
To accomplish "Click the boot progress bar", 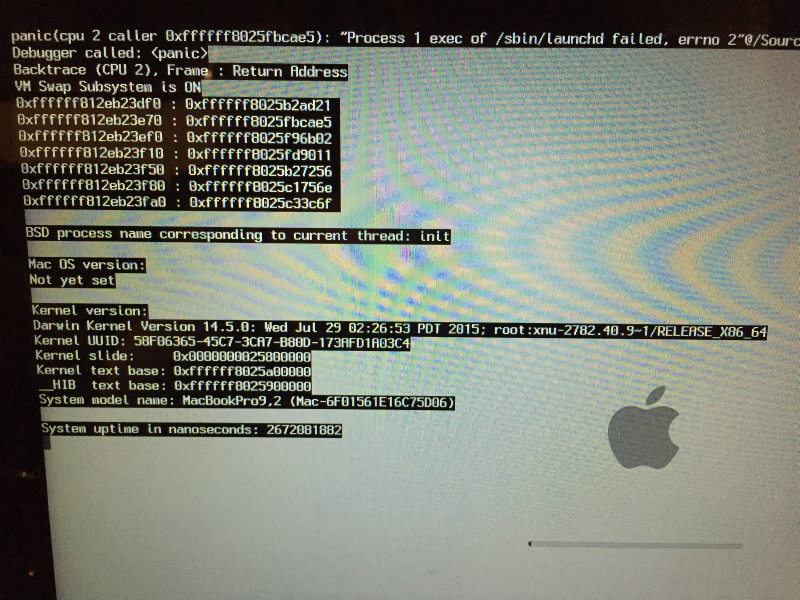I will pyautogui.click(x=636, y=545).
